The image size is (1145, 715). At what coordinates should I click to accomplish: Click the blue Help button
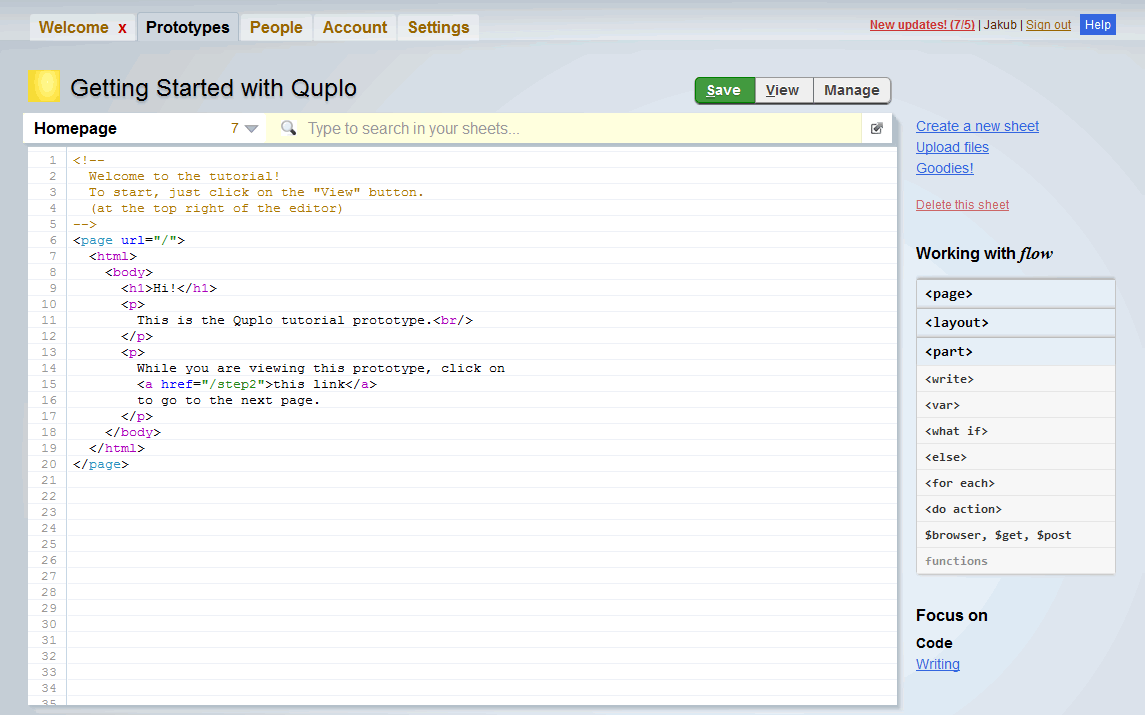pos(1098,25)
